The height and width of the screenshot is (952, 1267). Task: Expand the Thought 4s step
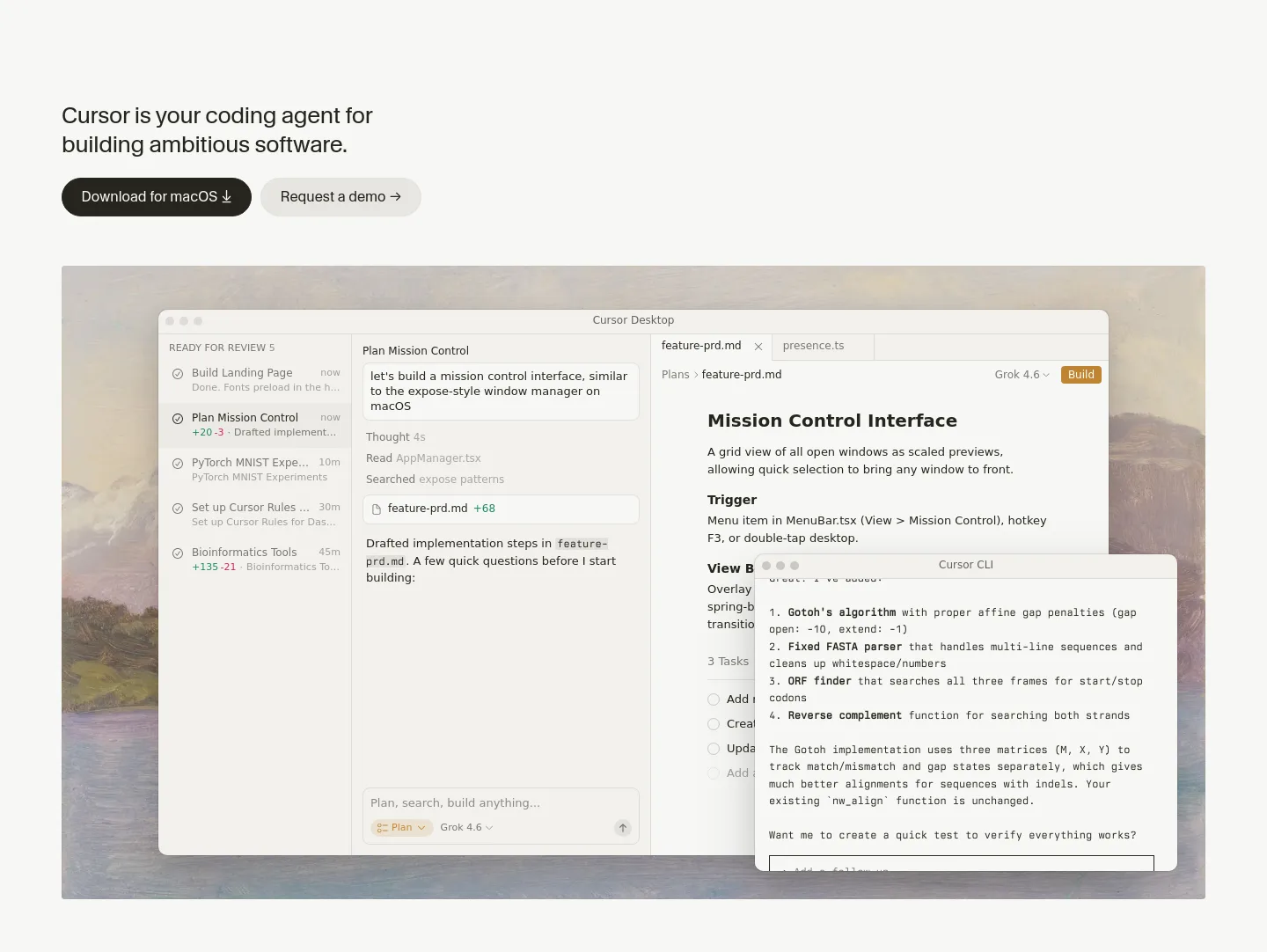tap(396, 437)
